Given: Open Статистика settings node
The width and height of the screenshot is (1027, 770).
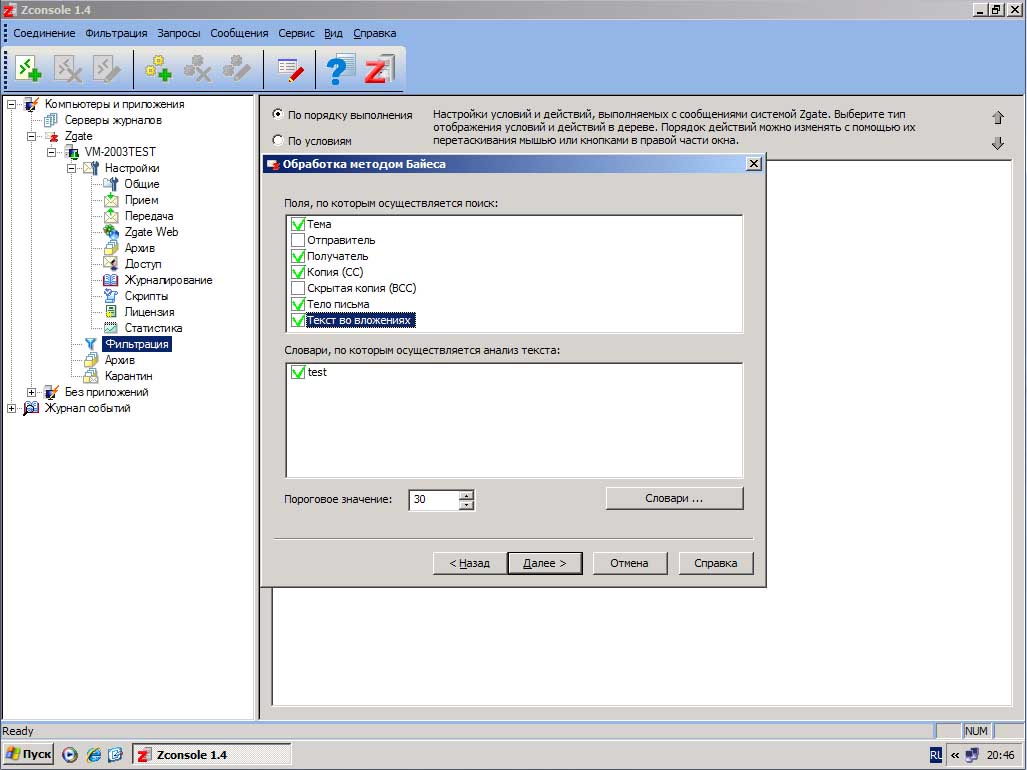Looking at the screenshot, I should pos(153,328).
